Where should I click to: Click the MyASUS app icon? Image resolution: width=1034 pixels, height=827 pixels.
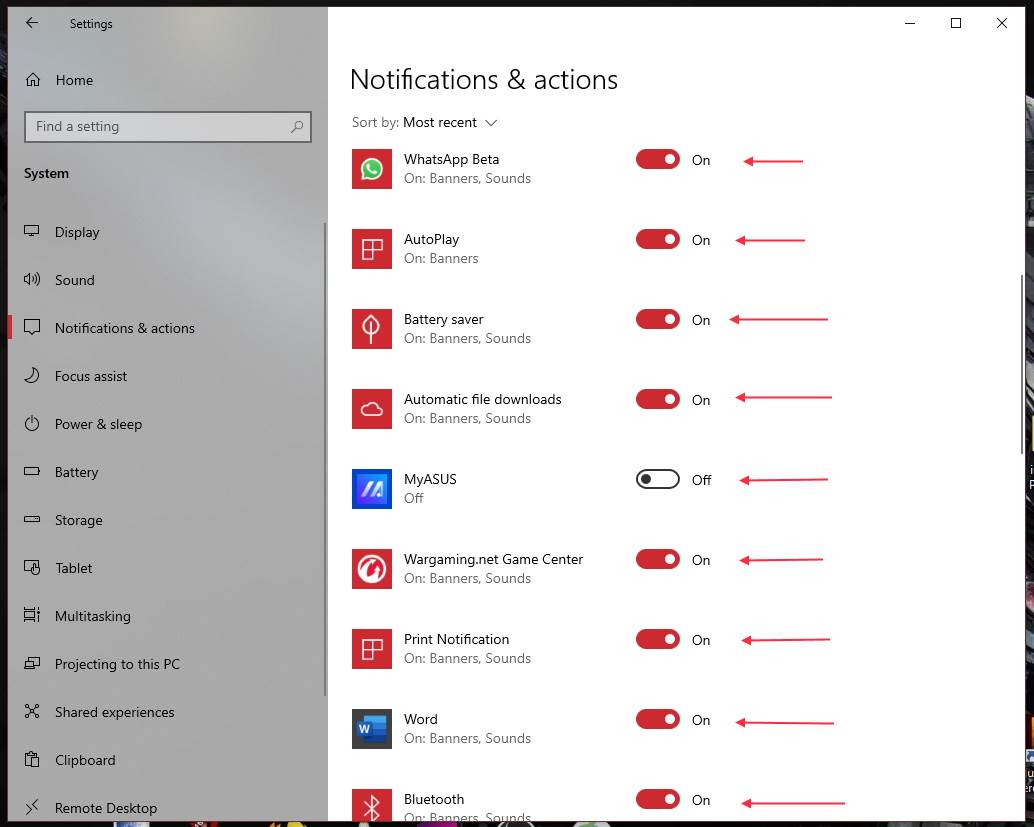tap(371, 489)
